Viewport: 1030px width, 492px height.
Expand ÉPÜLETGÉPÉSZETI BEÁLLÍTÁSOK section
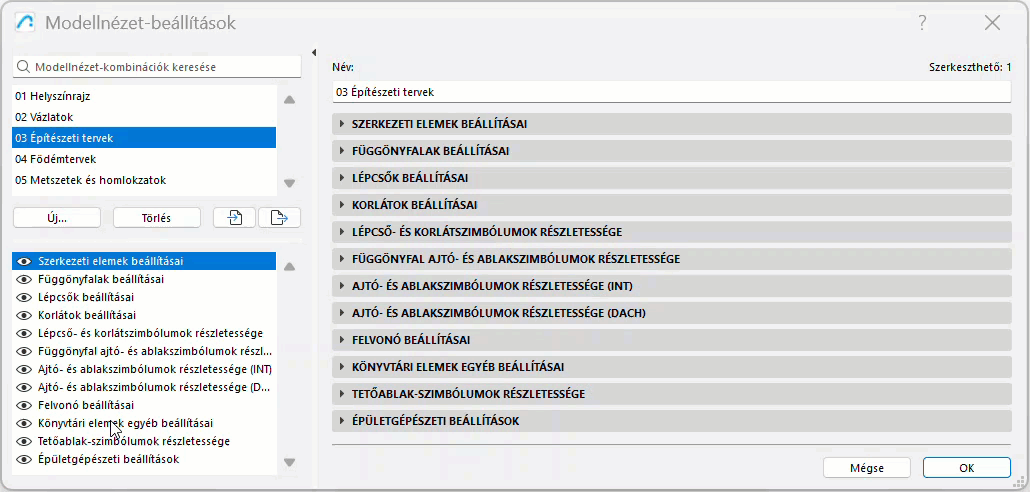click(x=671, y=421)
